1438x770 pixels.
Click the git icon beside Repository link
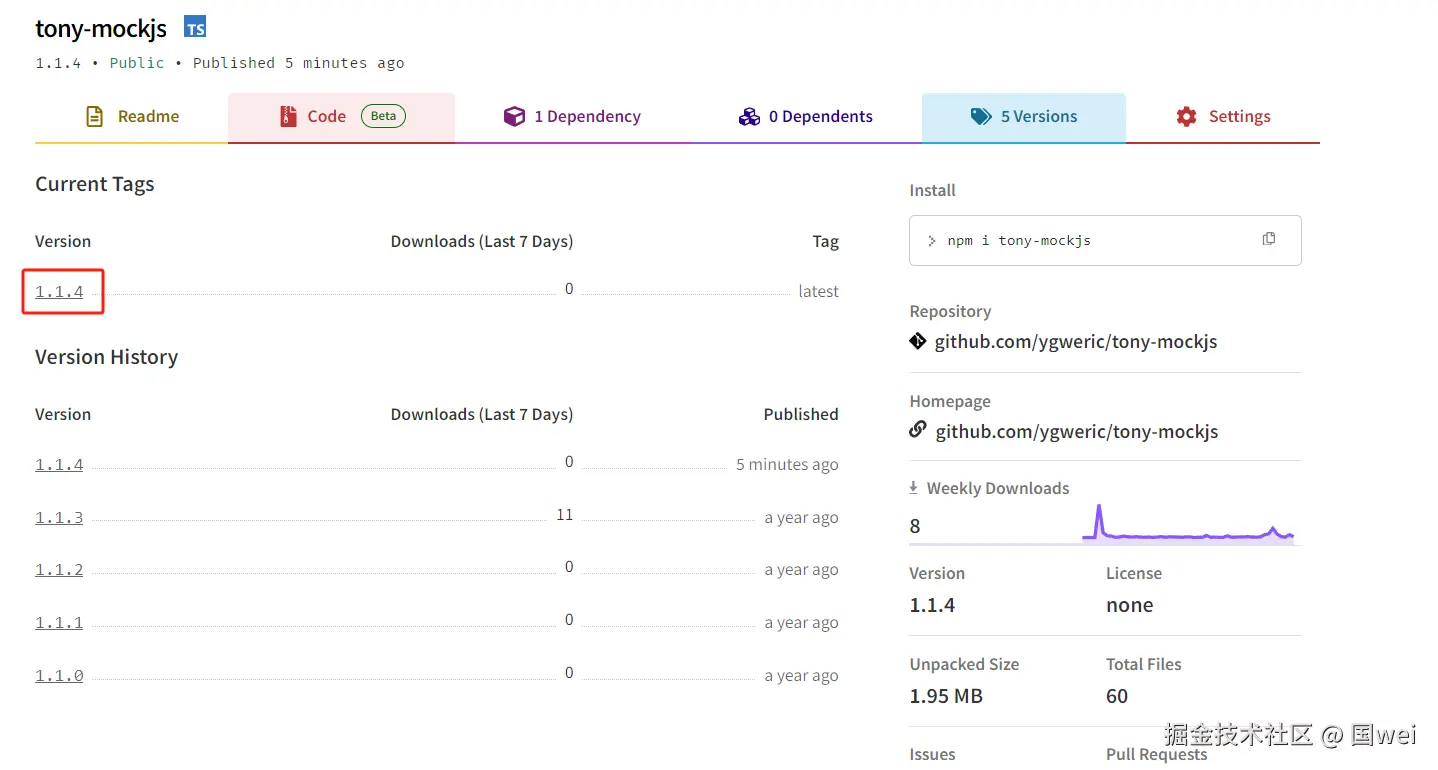pyautogui.click(x=918, y=342)
